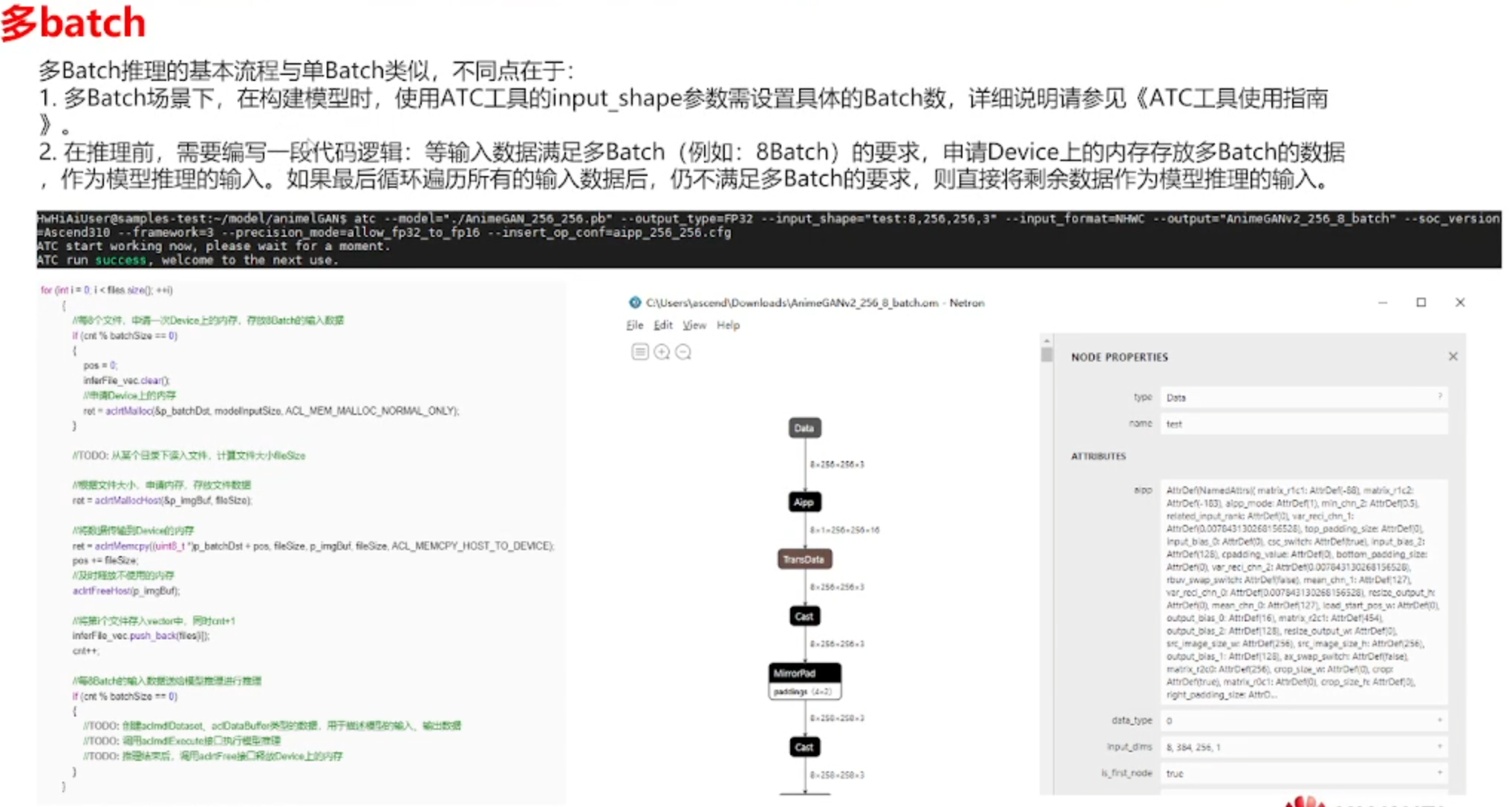Click the type field showing Data
The width and height of the screenshot is (1512, 807).
pos(1303,397)
